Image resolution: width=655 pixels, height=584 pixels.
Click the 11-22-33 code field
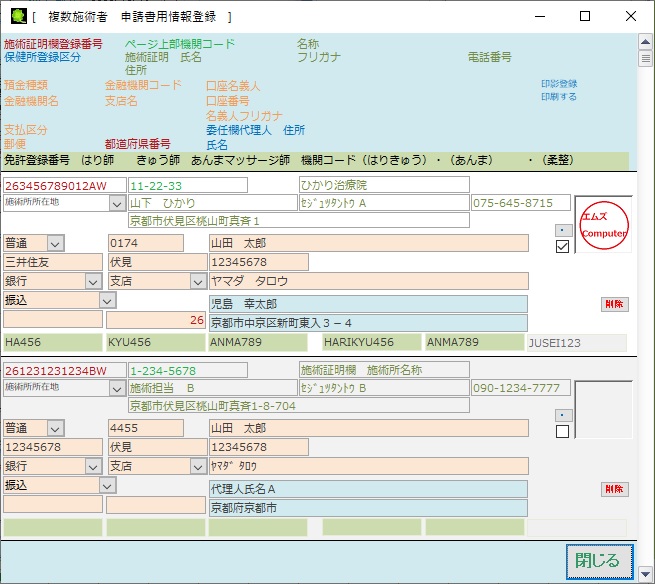pos(188,185)
